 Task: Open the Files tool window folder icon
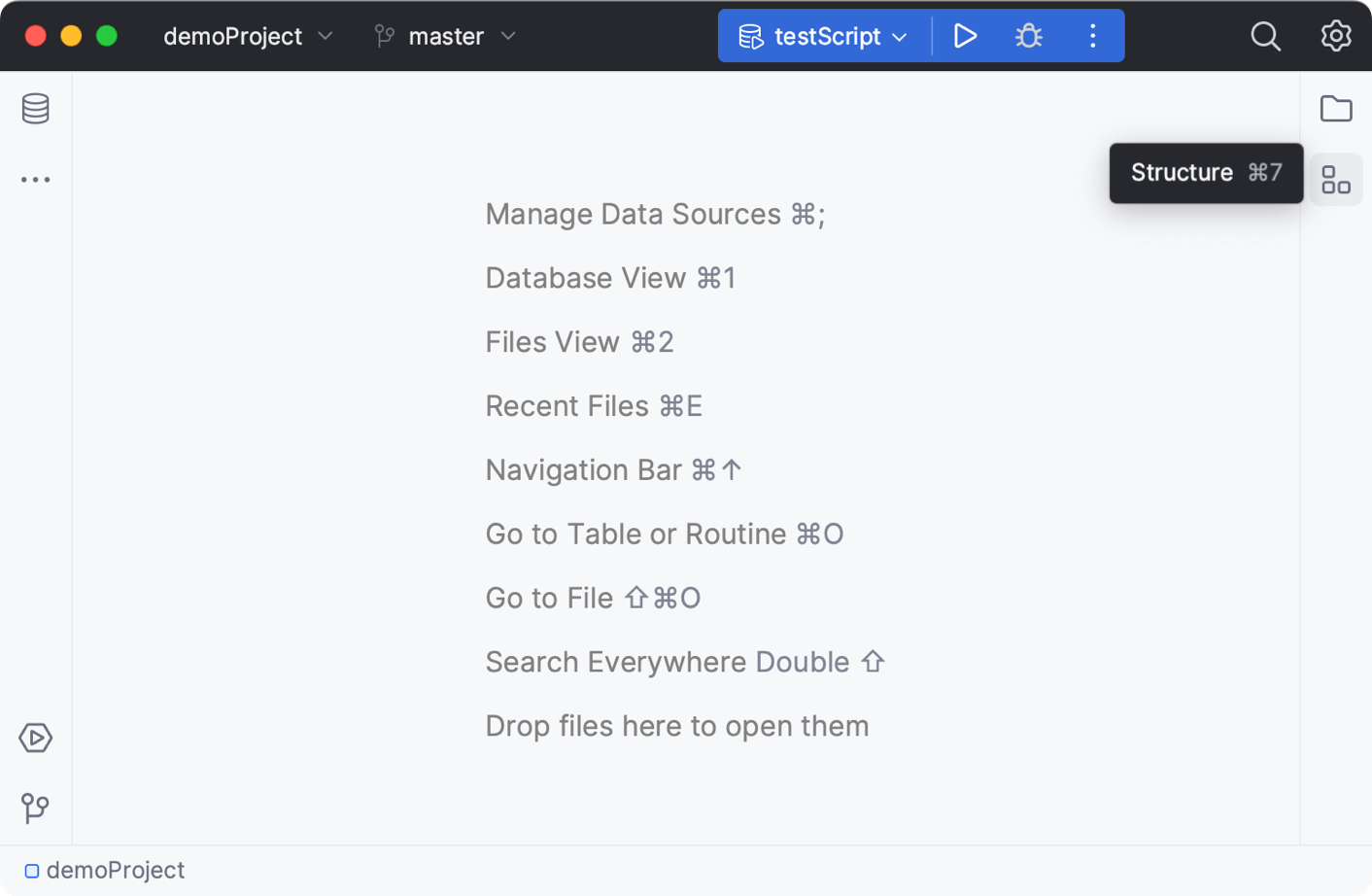(1336, 109)
